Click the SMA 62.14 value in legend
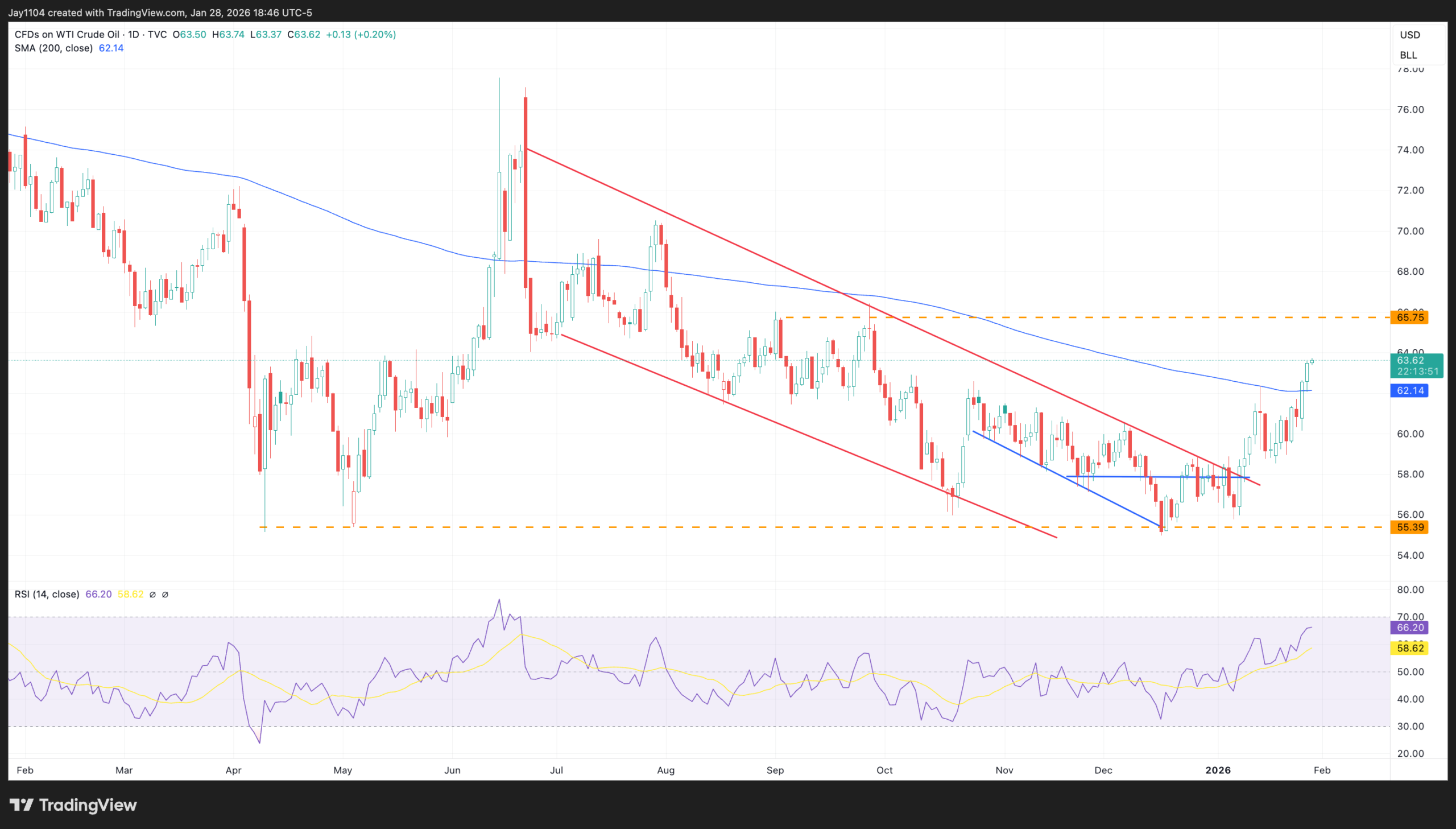The width and height of the screenshot is (1456, 829). pyautogui.click(x=111, y=48)
